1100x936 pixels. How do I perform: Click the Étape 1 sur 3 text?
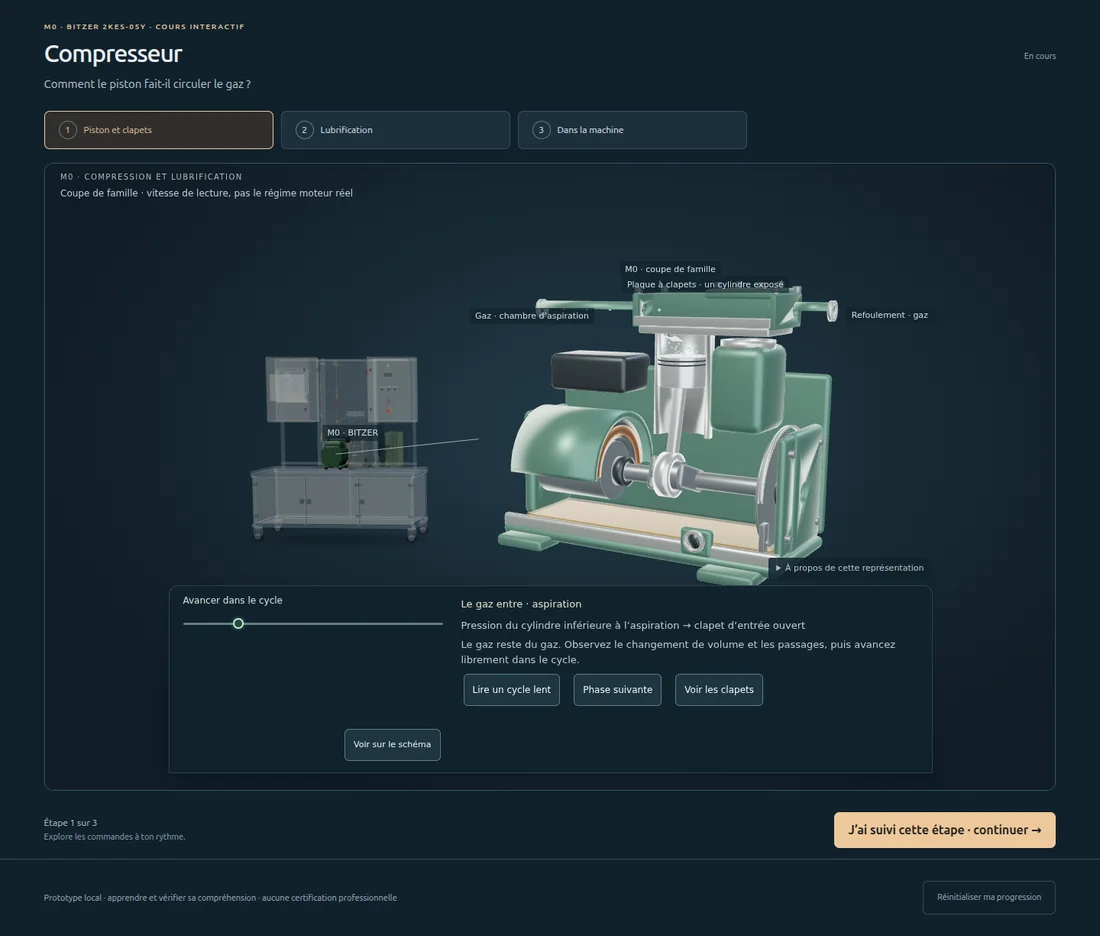70,823
